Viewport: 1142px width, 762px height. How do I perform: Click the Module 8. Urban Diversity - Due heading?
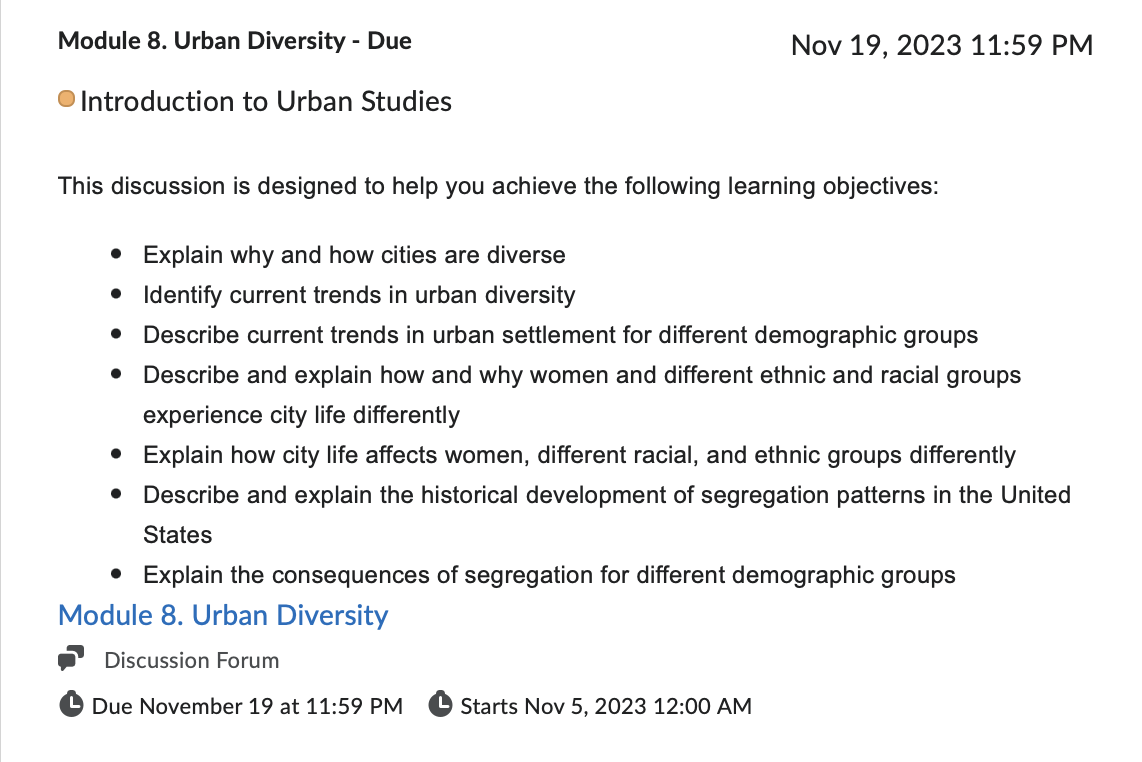235,41
